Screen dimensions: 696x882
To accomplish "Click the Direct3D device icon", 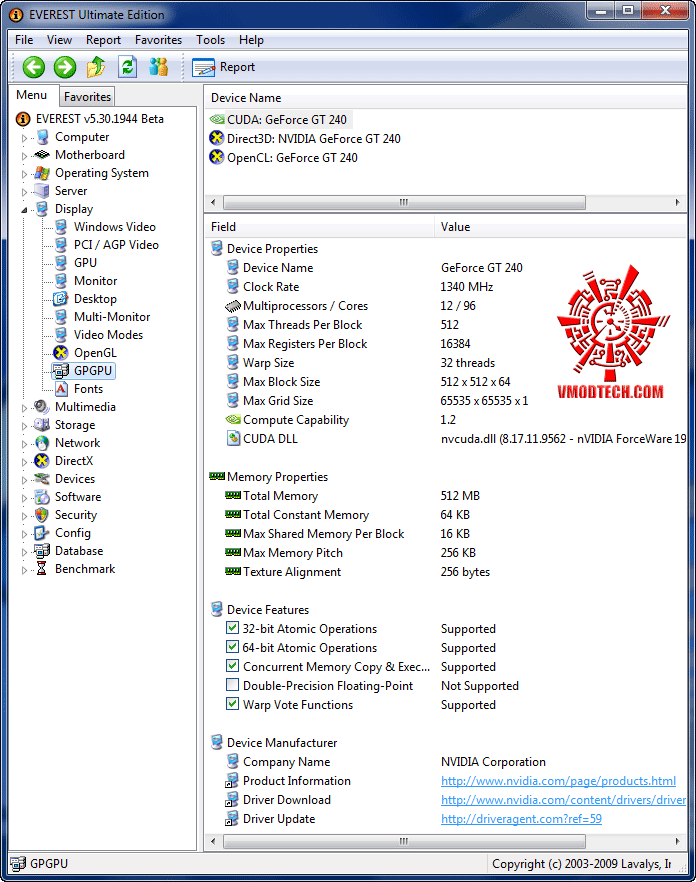I will (x=217, y=138).
